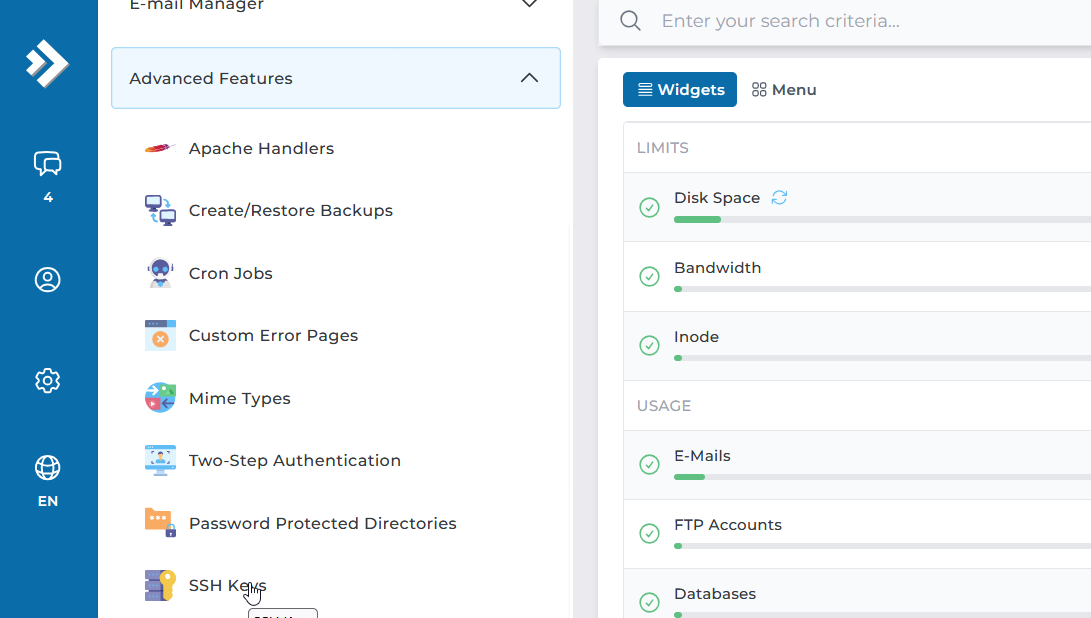Click the search magnifier icon

630,21
